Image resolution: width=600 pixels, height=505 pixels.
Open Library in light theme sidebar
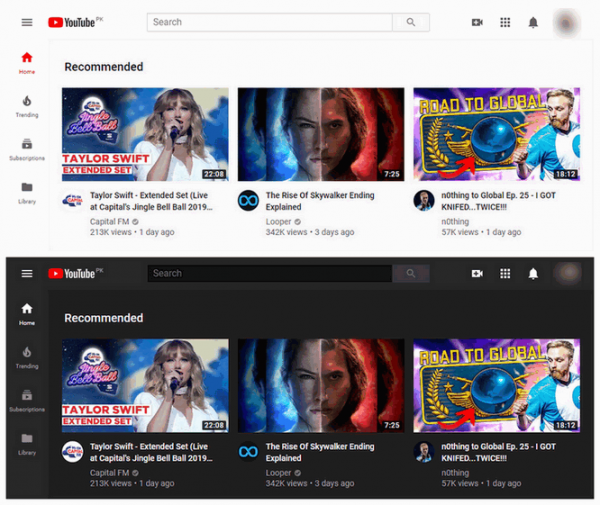(27, 193)
